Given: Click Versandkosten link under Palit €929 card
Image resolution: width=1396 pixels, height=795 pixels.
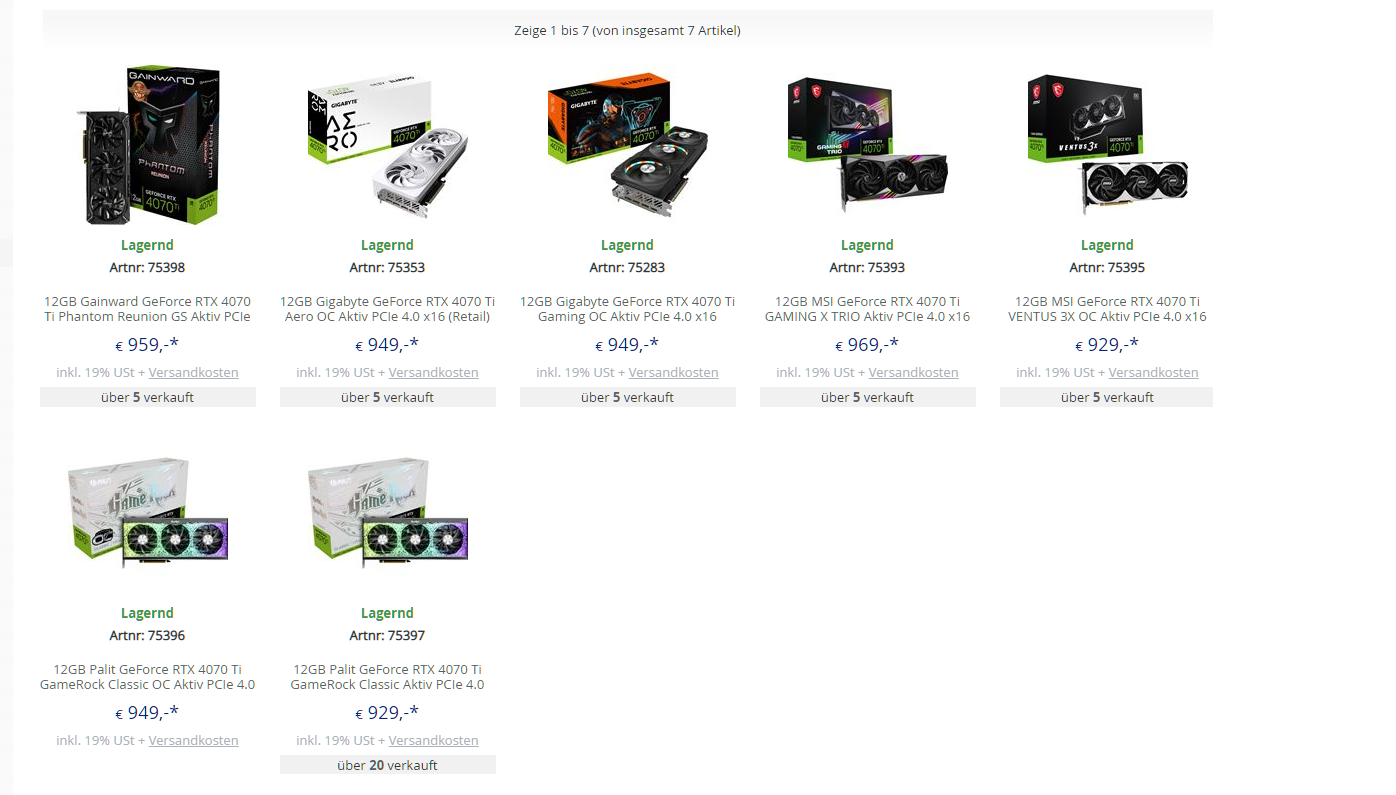Looking at the screenshot, I should (x=434, y=740).
